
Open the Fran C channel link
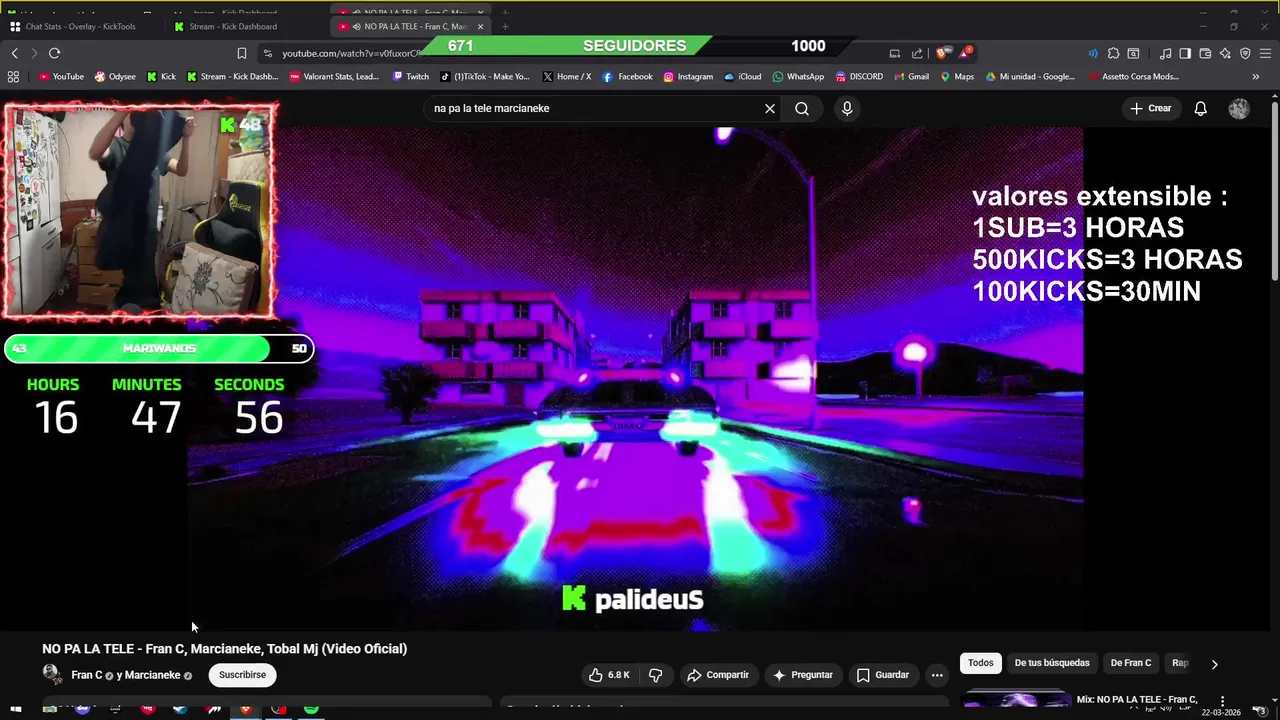86,675
